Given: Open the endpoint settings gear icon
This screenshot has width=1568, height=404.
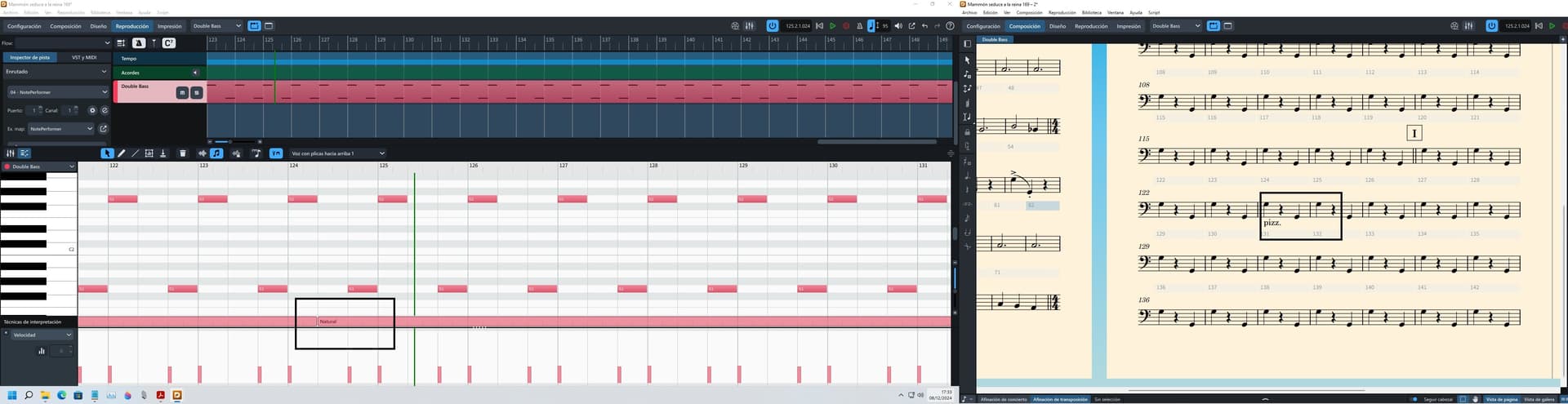Looking at the screenshot, I should 92,110.
